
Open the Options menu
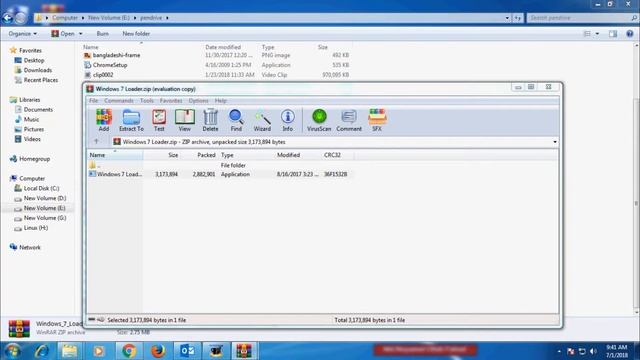[x=198, y=101]
